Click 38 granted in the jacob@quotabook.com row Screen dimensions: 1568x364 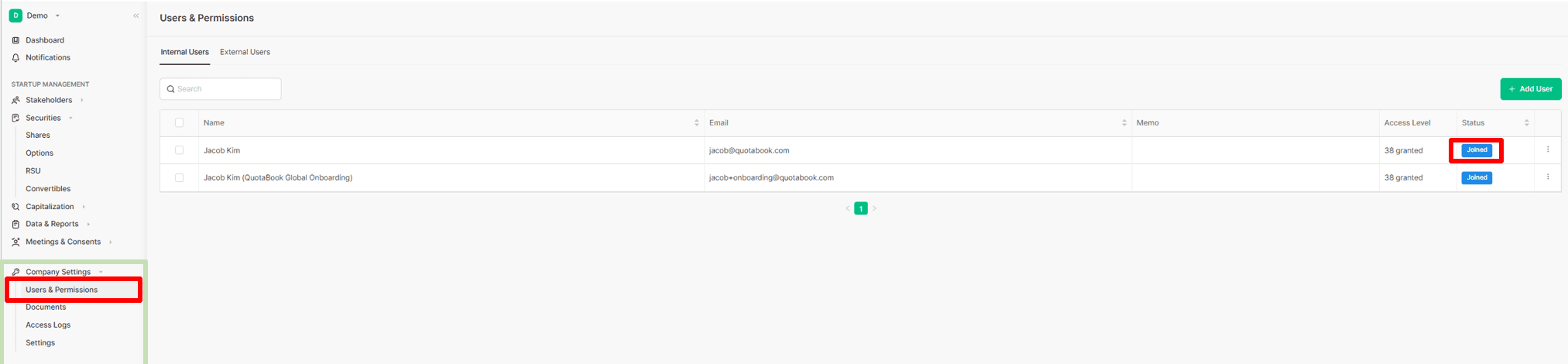pos(1404,150)
